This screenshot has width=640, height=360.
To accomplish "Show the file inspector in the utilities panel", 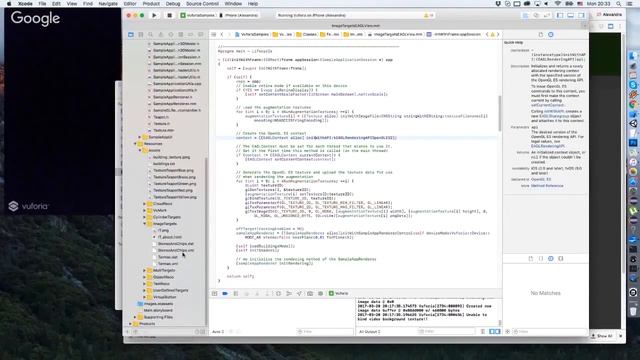I will pyautogui.click(x=540, y=35).
